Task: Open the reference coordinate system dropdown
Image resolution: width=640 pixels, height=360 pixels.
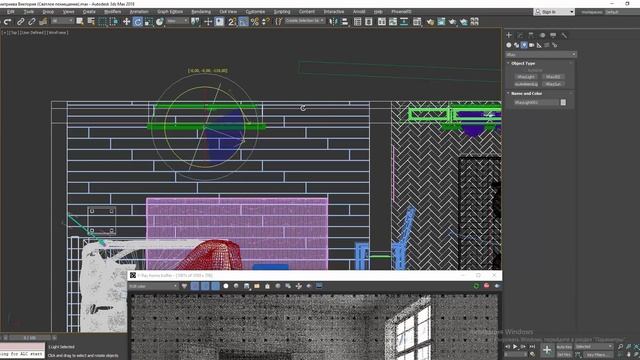Action: pyautogui.click(x=178, y=21)
